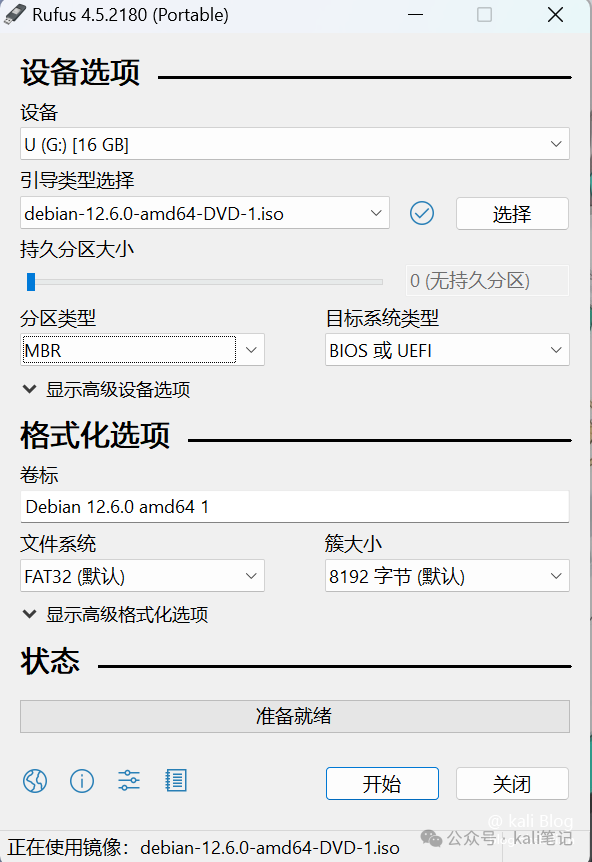592x862 pixels.
Task: Click the 开始 button
Action: [x=382, y=783]
